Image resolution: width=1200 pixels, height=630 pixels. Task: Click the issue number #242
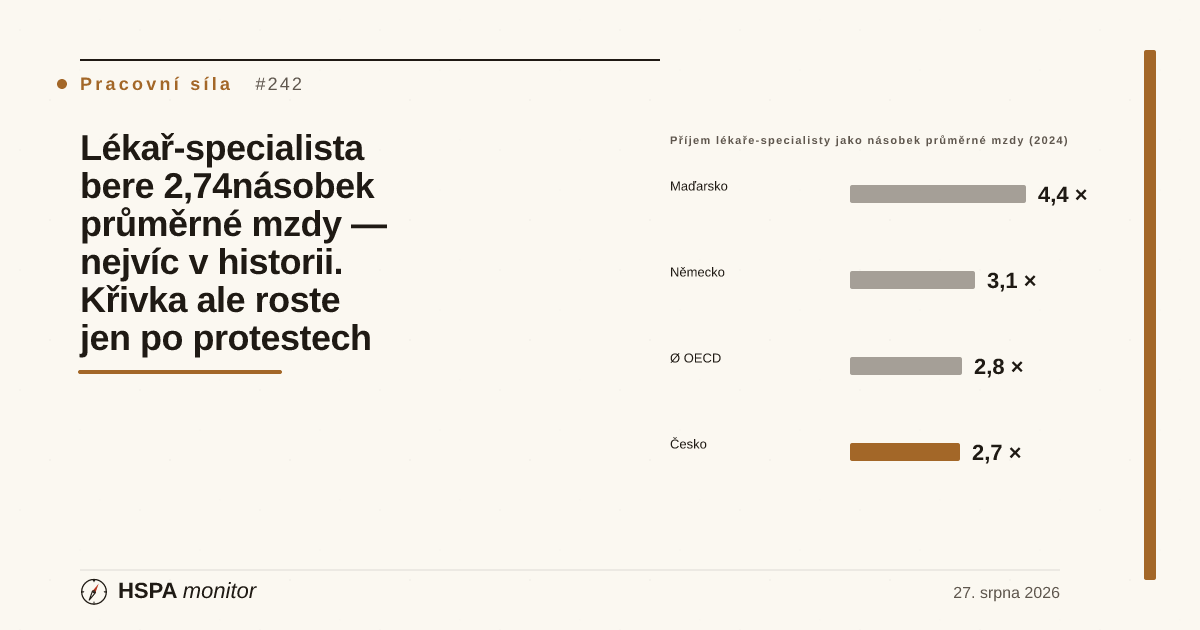click(279, 84)
